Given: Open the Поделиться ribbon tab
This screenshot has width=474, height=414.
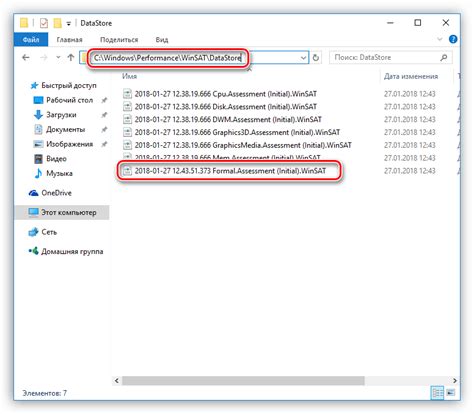Looking at the screenshot, I should pos(119,40).
